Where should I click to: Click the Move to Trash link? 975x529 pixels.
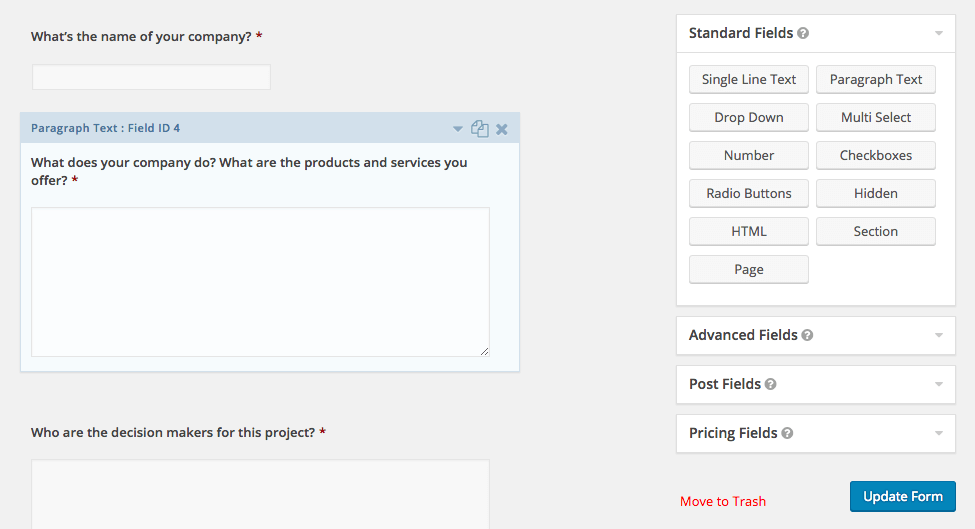723,502
